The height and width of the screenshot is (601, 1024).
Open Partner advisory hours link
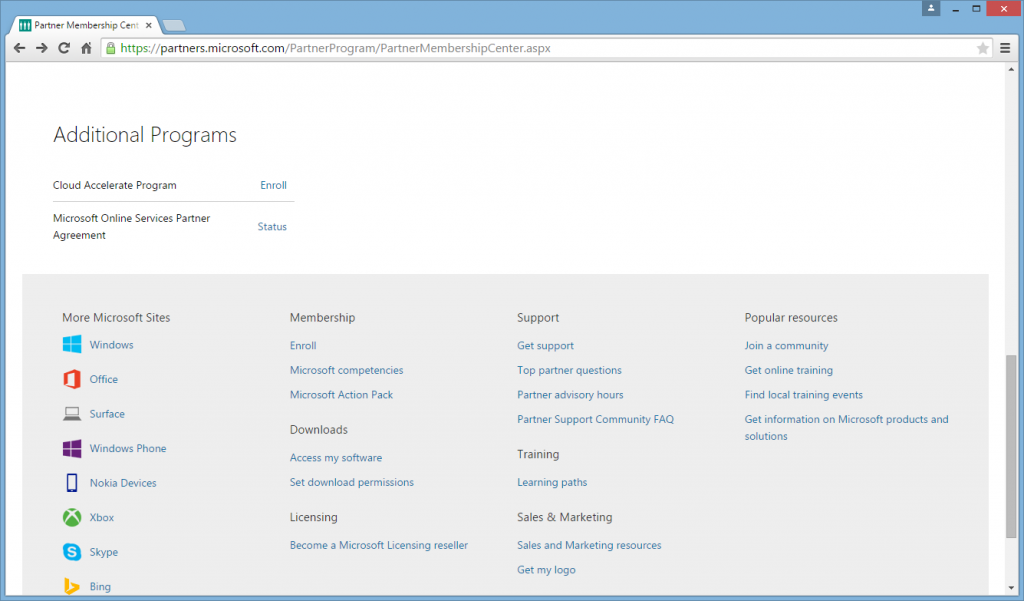pyautogui.click(x=570, y=395)
